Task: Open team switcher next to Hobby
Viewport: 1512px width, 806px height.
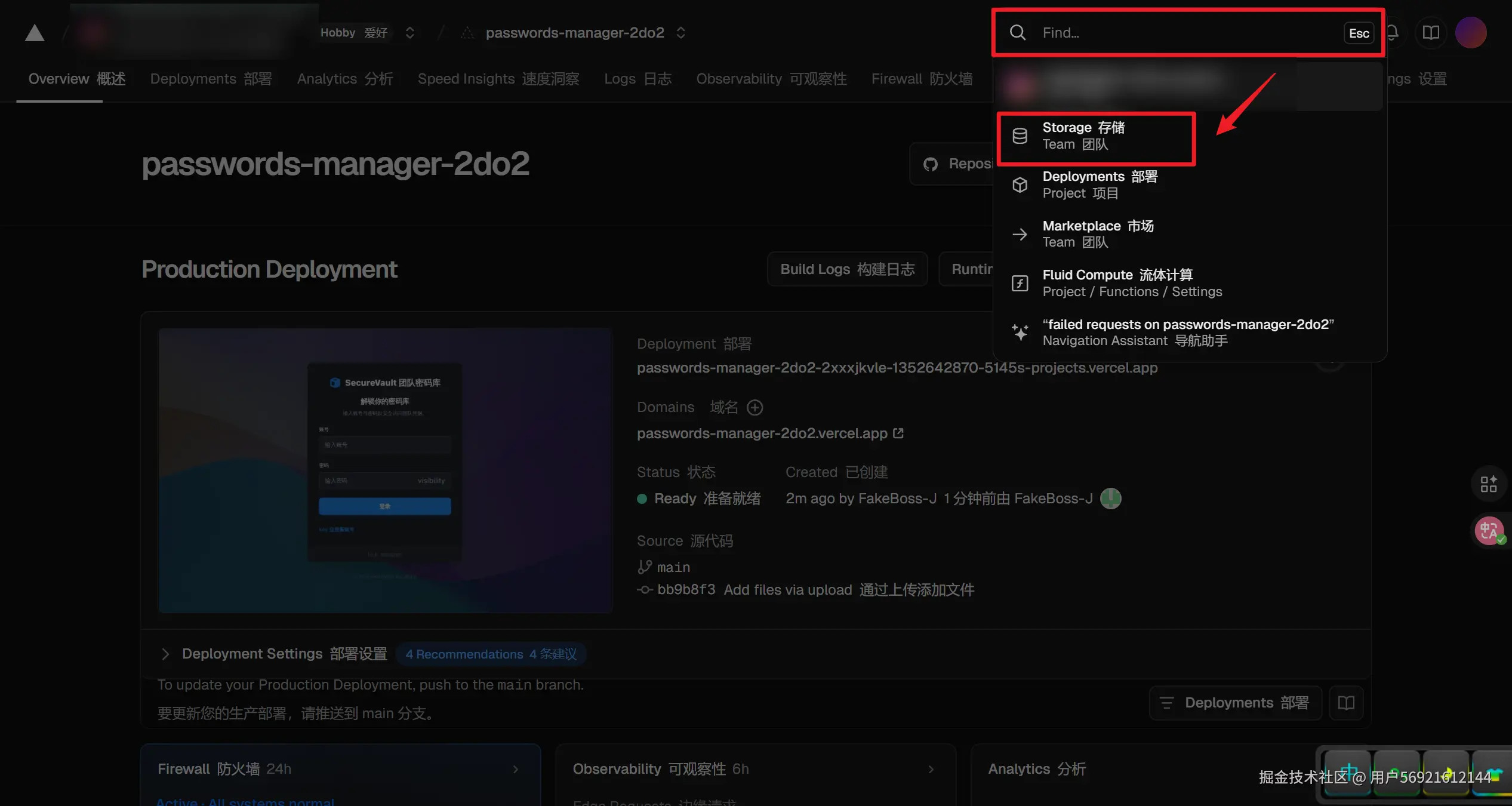Action: tap(409, 33)
